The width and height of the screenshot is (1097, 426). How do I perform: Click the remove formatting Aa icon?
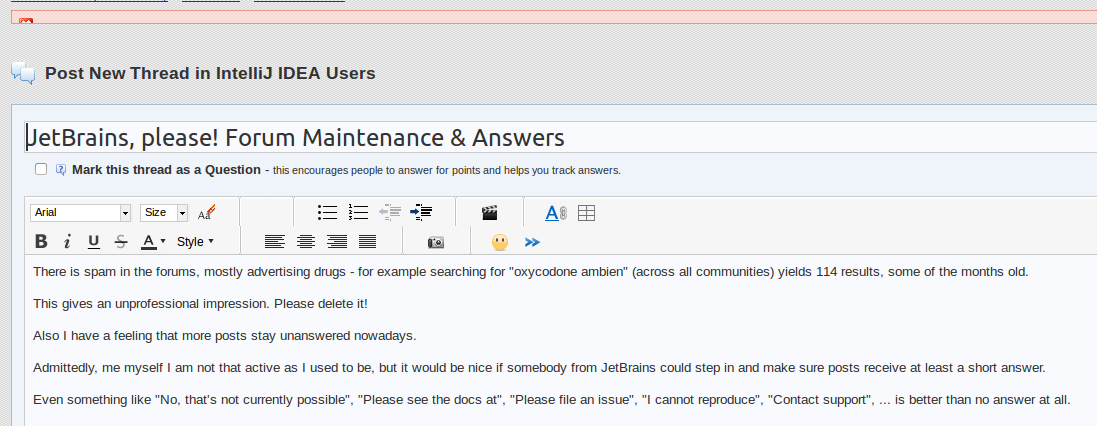206,213
